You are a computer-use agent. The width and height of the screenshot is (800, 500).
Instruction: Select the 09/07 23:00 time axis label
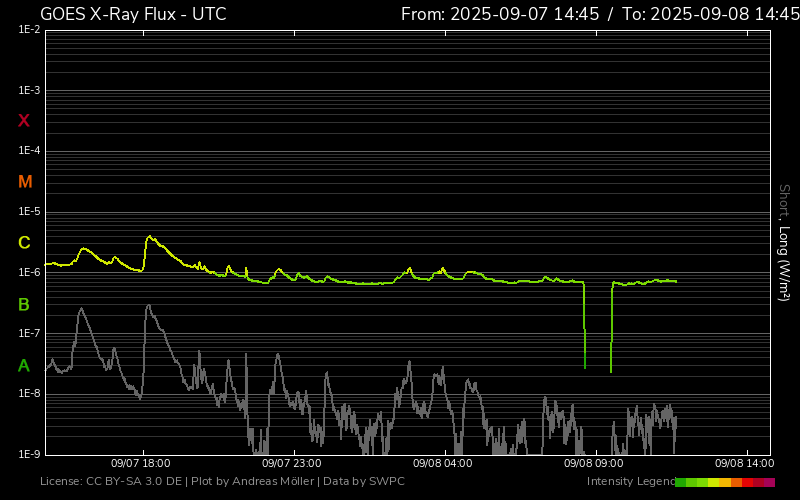coord(291,464)
